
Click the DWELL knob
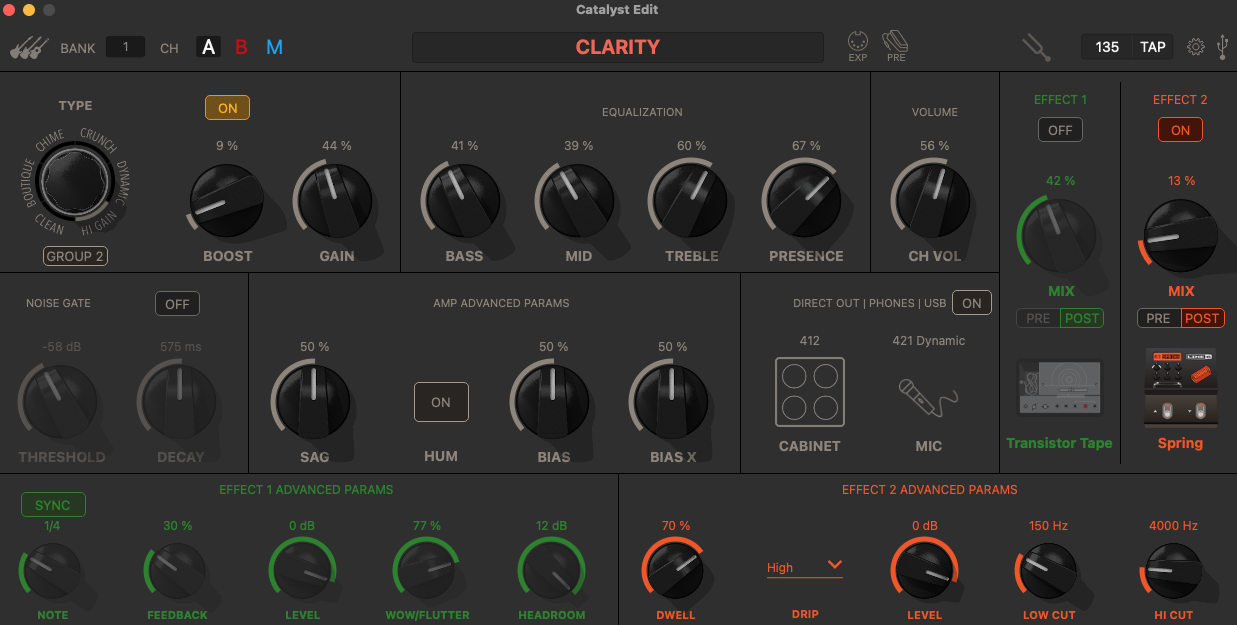coord(675,571)
